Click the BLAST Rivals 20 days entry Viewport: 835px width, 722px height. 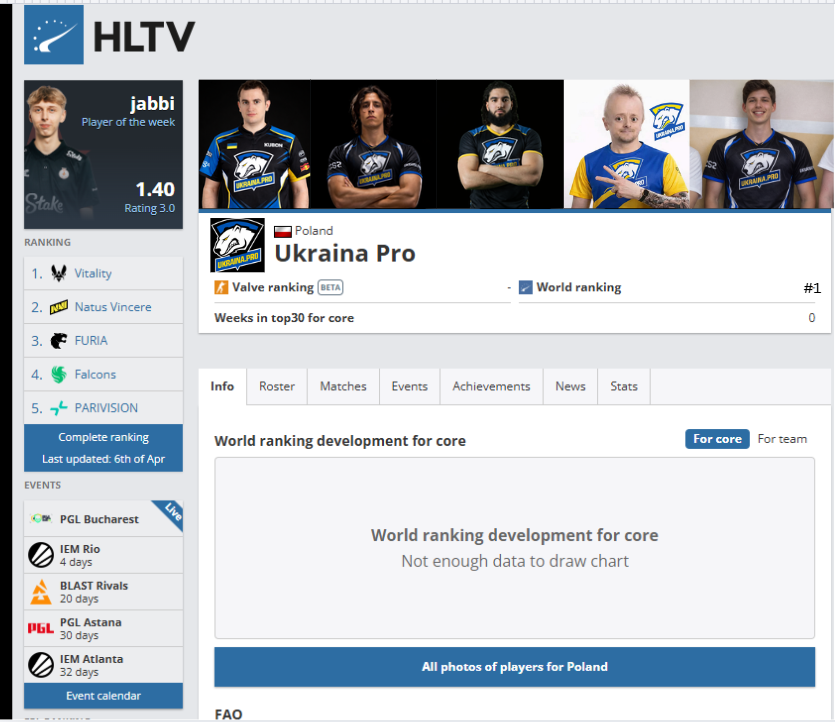(x=103, y=592)
